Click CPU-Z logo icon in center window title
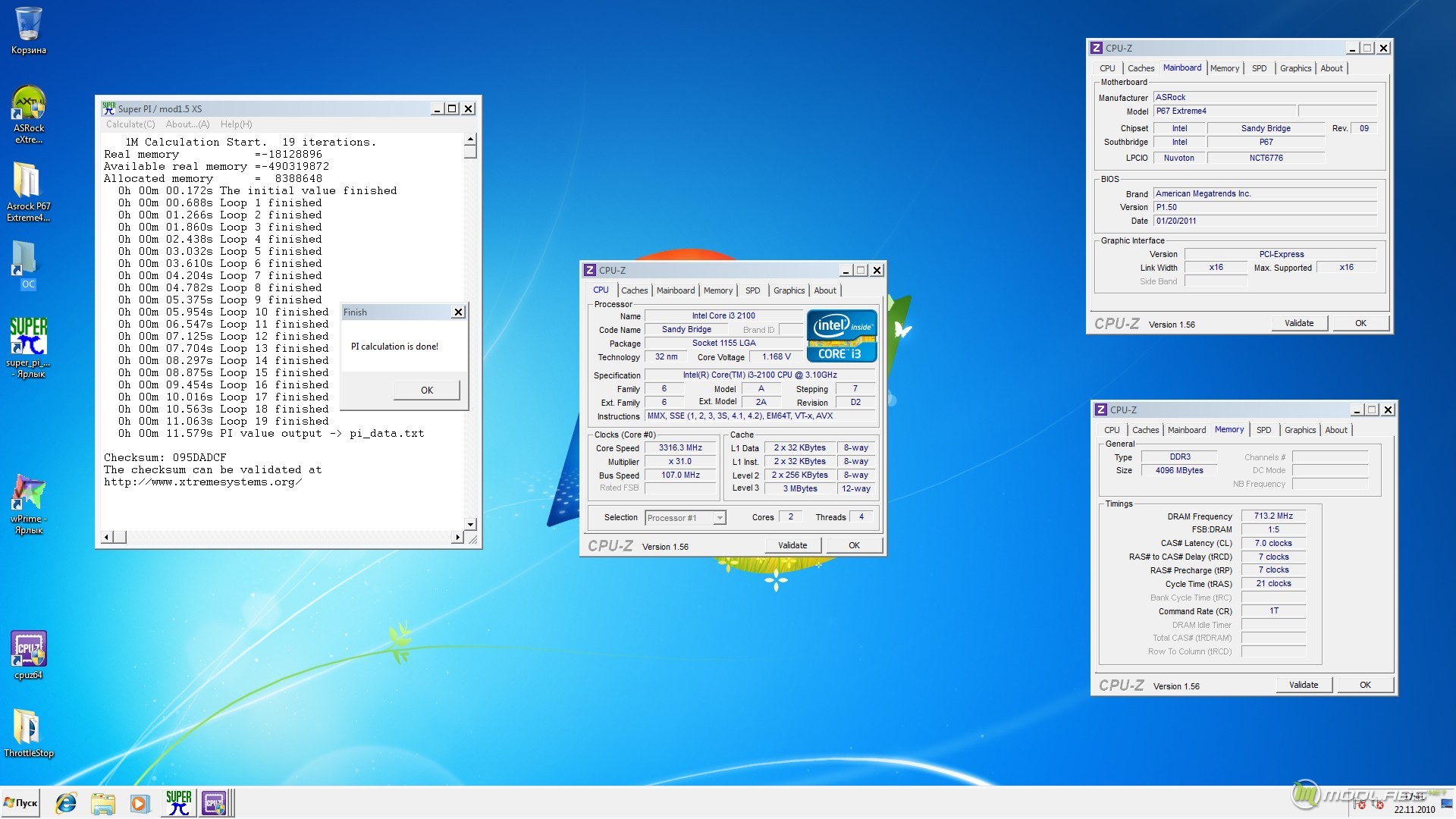The width and height of the screenshot is (1456, 819). point(590,270)
